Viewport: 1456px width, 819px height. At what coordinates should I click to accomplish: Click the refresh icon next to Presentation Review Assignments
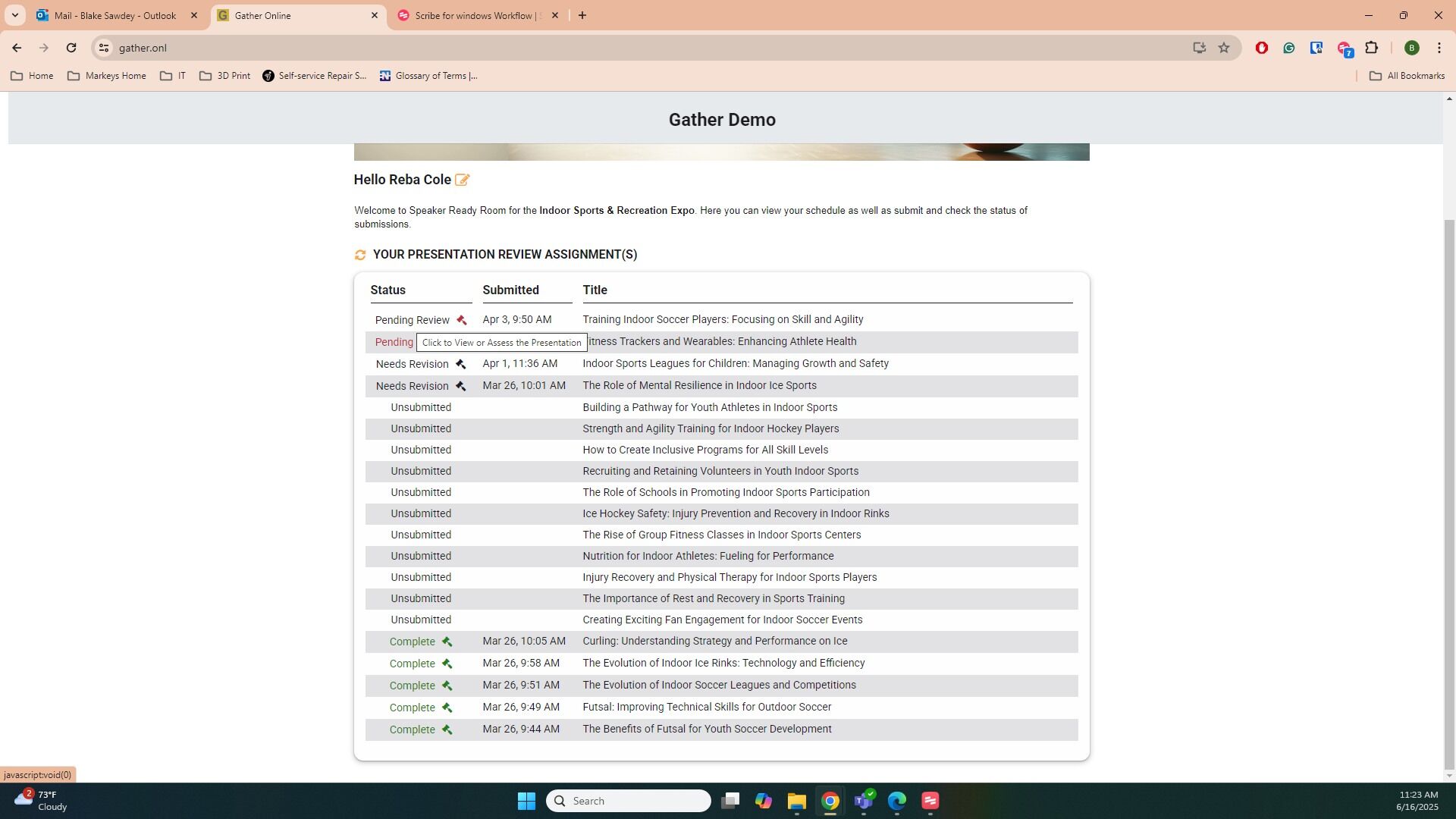(x=360, y=256)
